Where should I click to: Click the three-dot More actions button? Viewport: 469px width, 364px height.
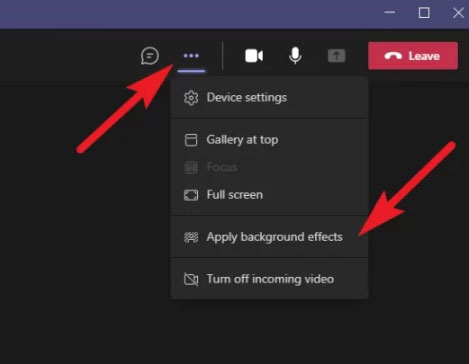click(191, 56)
